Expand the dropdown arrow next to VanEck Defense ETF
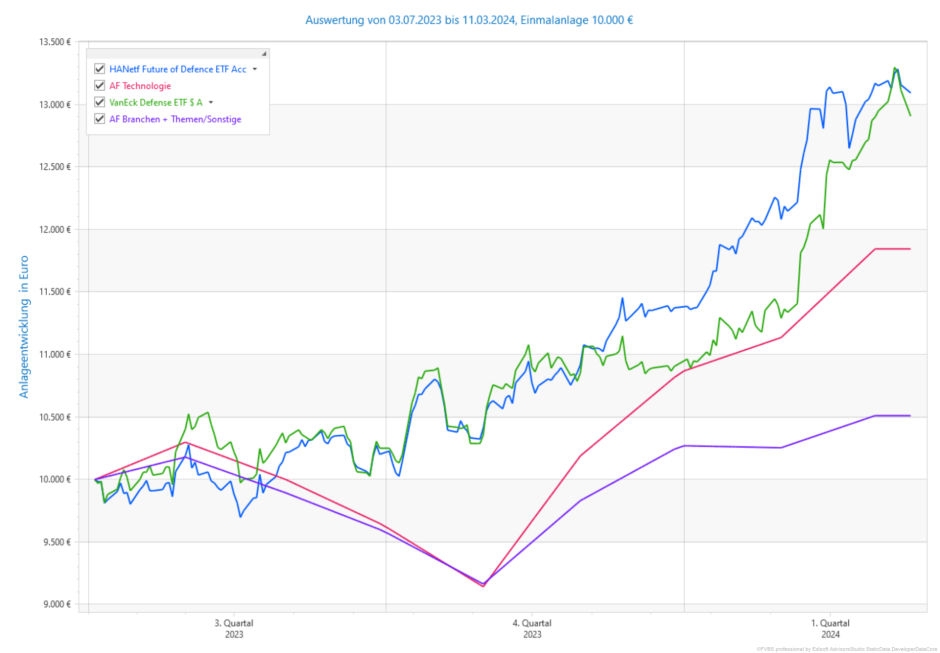Image resolution: width=940 pixels, height=653 pixels. 211,102
